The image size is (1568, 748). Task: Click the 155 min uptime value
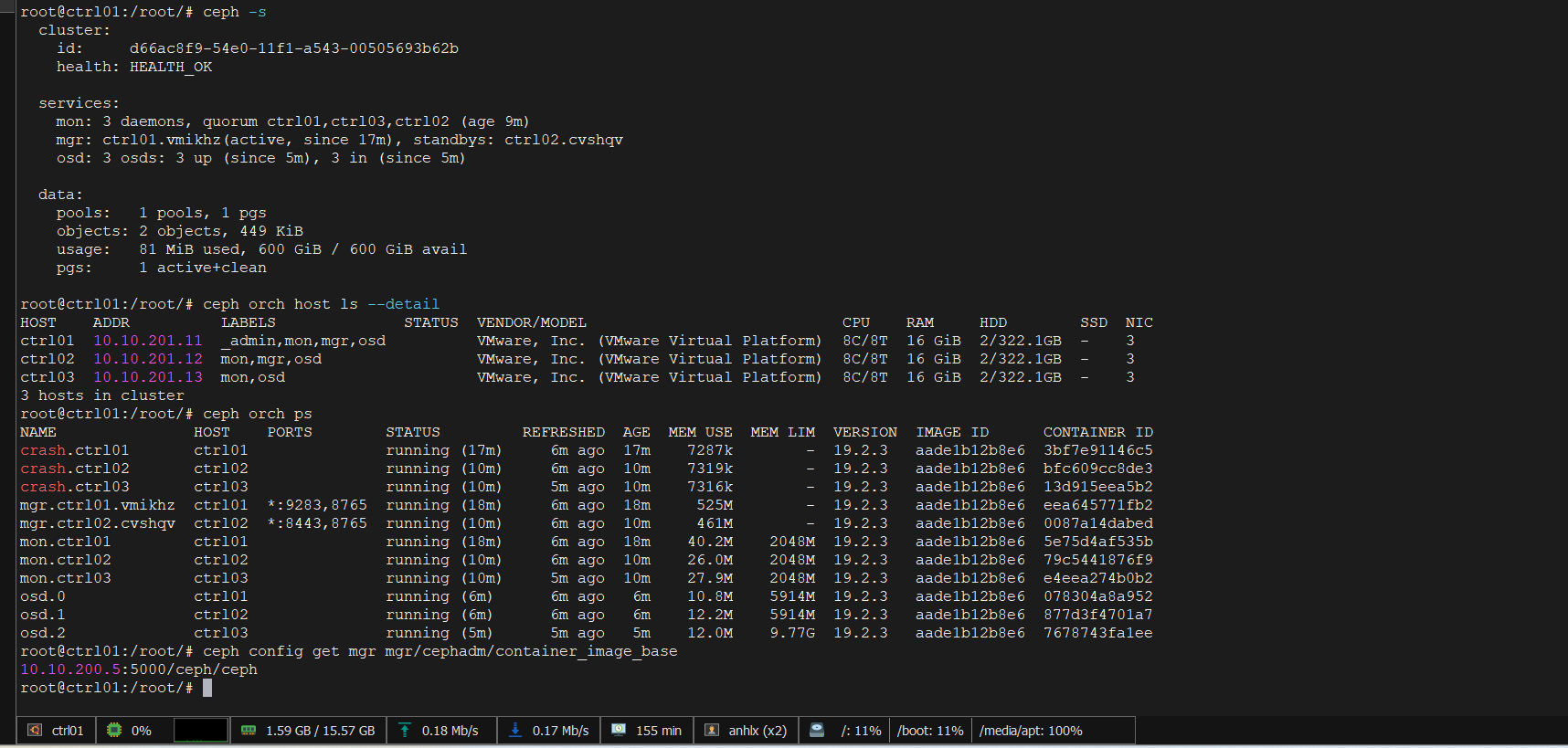click(659, 731)
